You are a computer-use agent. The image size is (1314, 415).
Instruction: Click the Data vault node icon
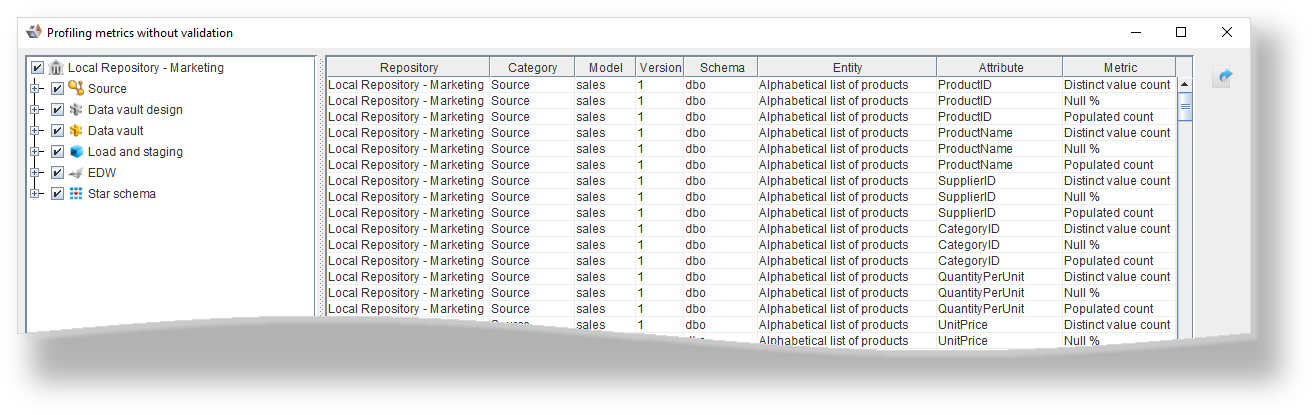pos(76,131)
